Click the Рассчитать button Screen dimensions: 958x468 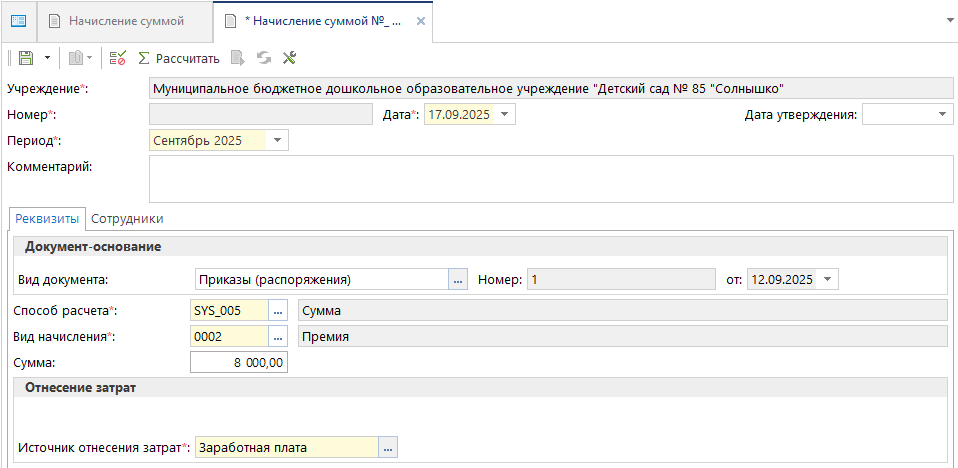[178, 58]
